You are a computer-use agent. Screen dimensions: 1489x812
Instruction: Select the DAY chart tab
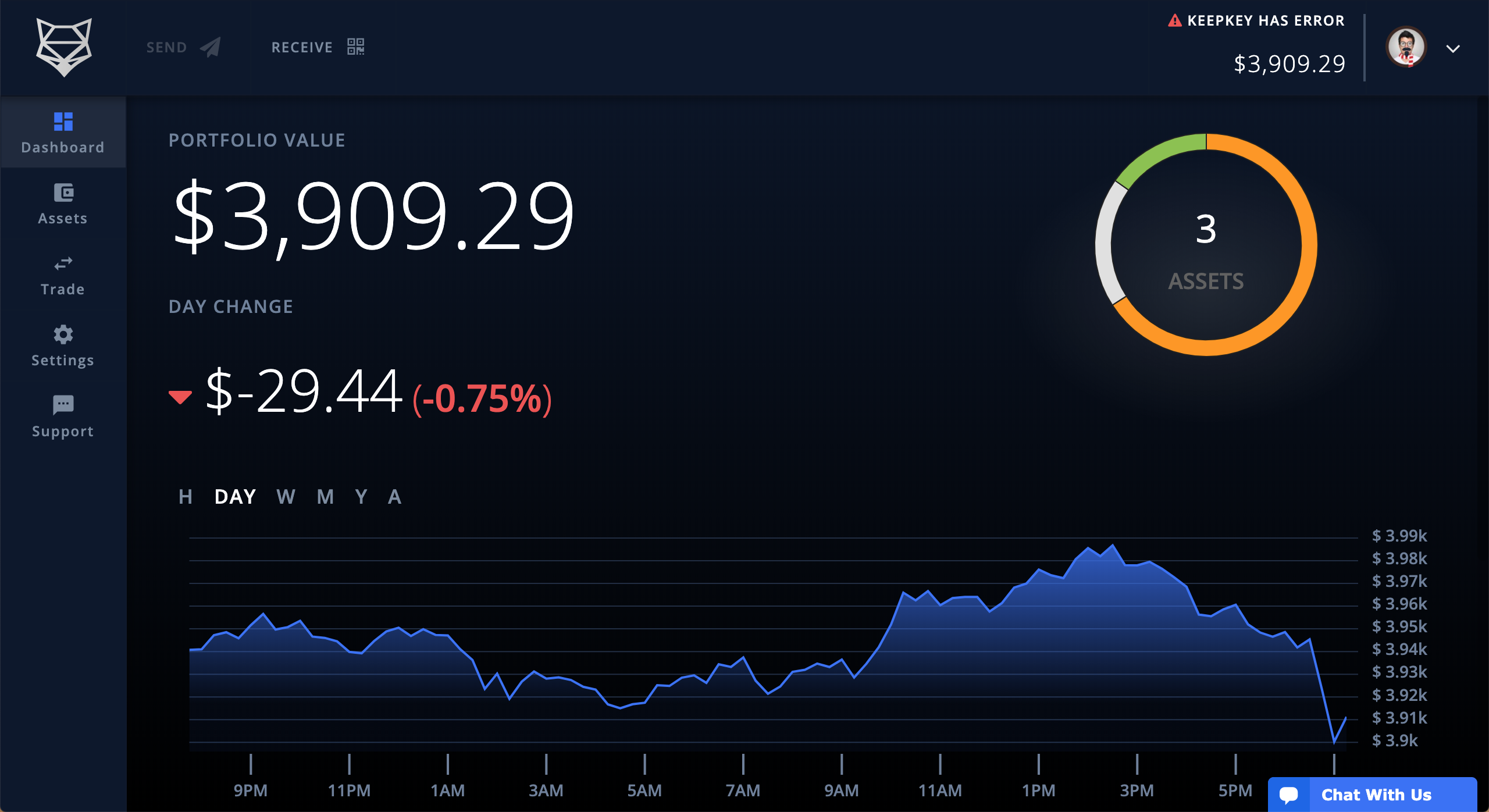[235, 497]
